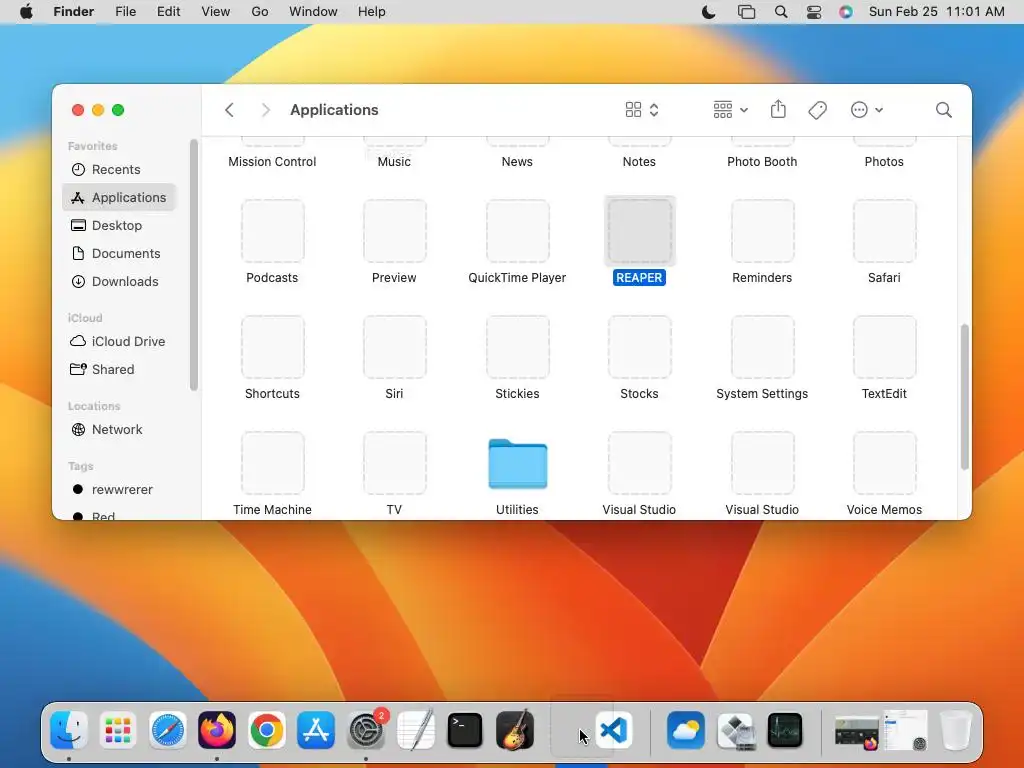Select the Stocks app icon
Viewport: 1024px width, 768px height.
coord(639,347)
